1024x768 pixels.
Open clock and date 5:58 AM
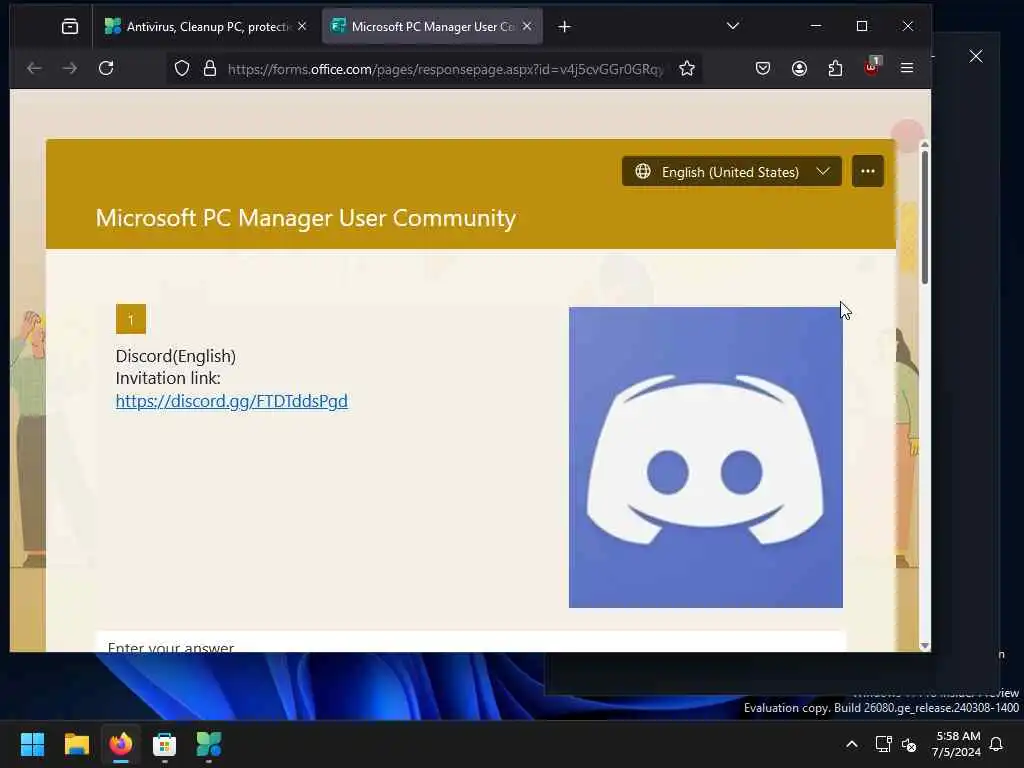pyautogui.click(x=957, y=744)
